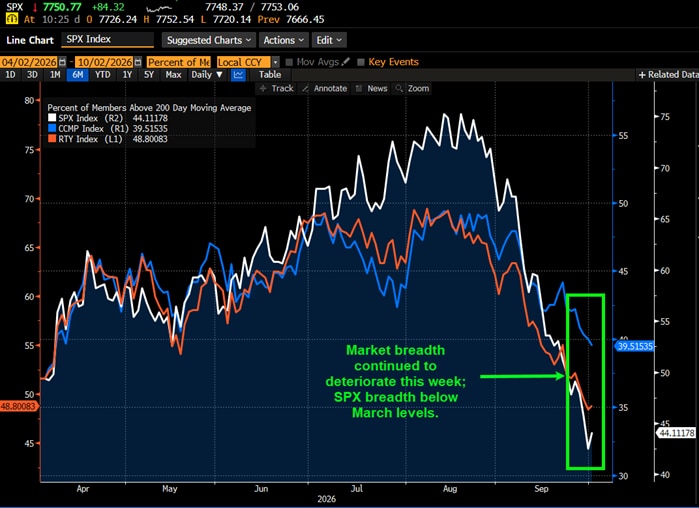Click the Sep label on the time axis
699x508 pixels.
point(541,489)
